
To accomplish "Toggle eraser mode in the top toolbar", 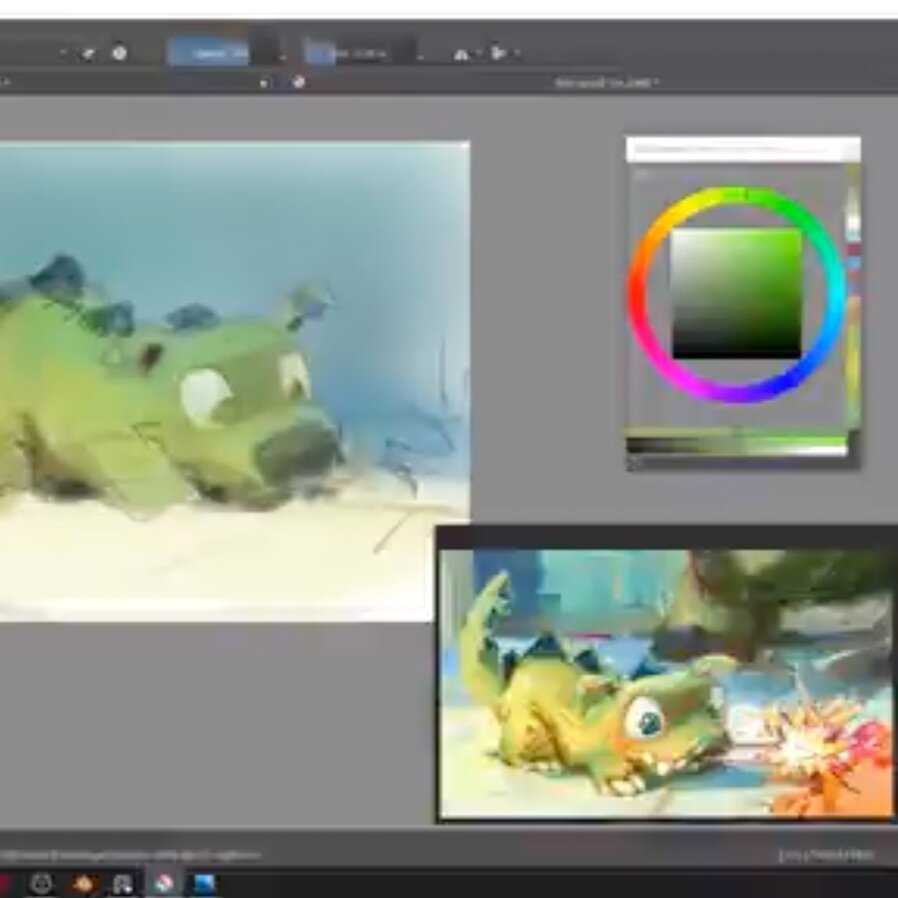I will point(88,53).
